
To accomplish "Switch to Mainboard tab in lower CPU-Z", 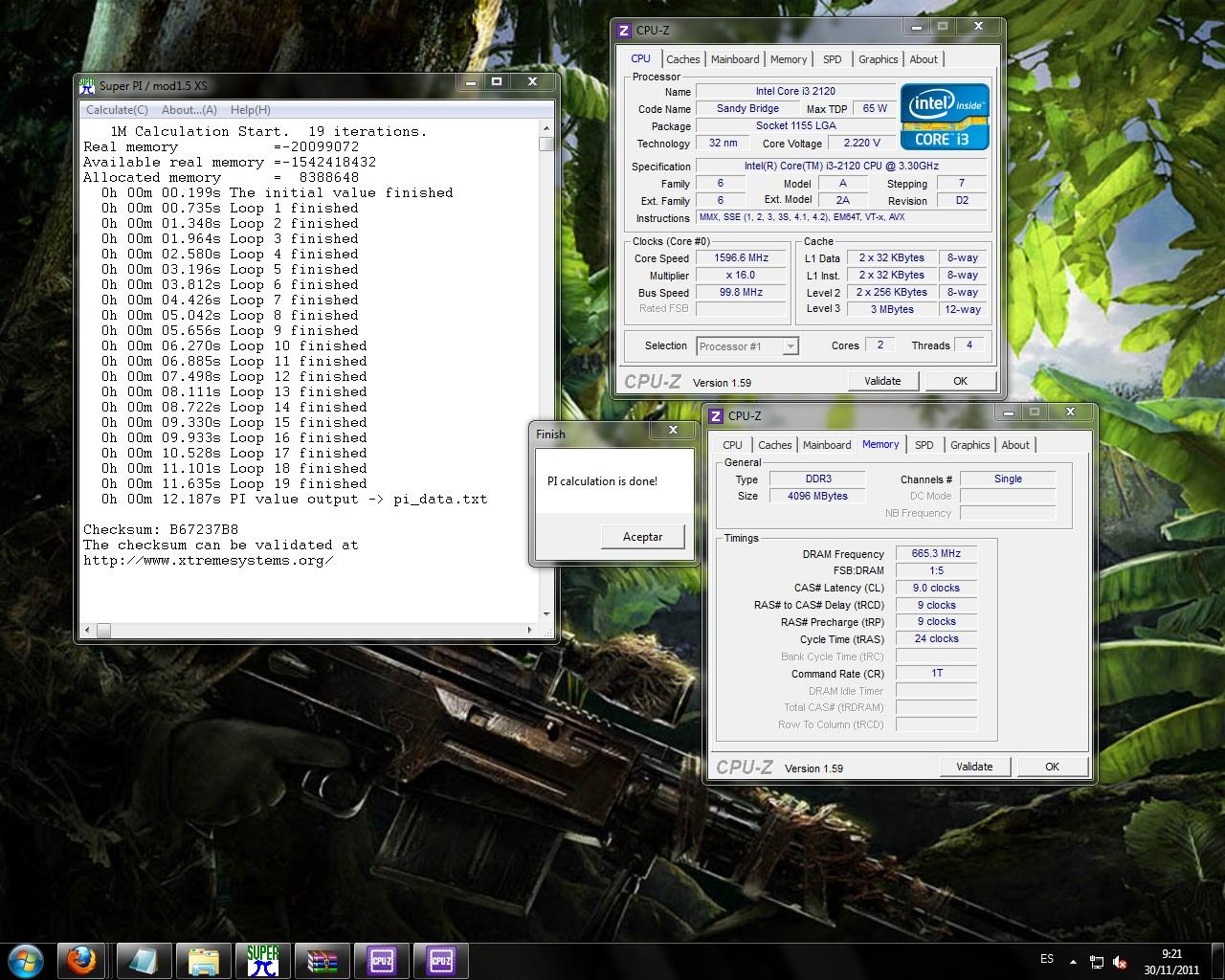I will pos(827,445).
